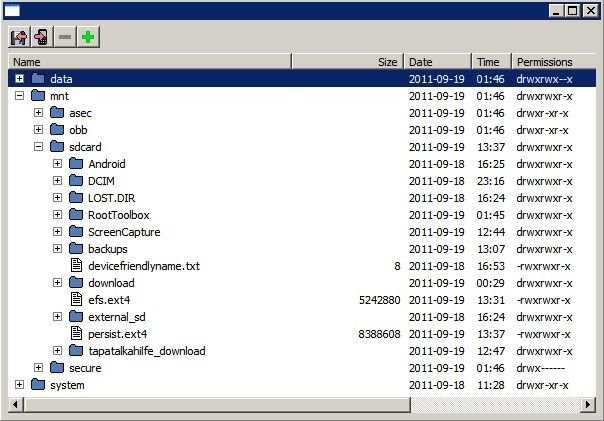
Task: Click the tapatalkahilfe_download folder name
Action: pyautogui.click(x=147, y=351)
